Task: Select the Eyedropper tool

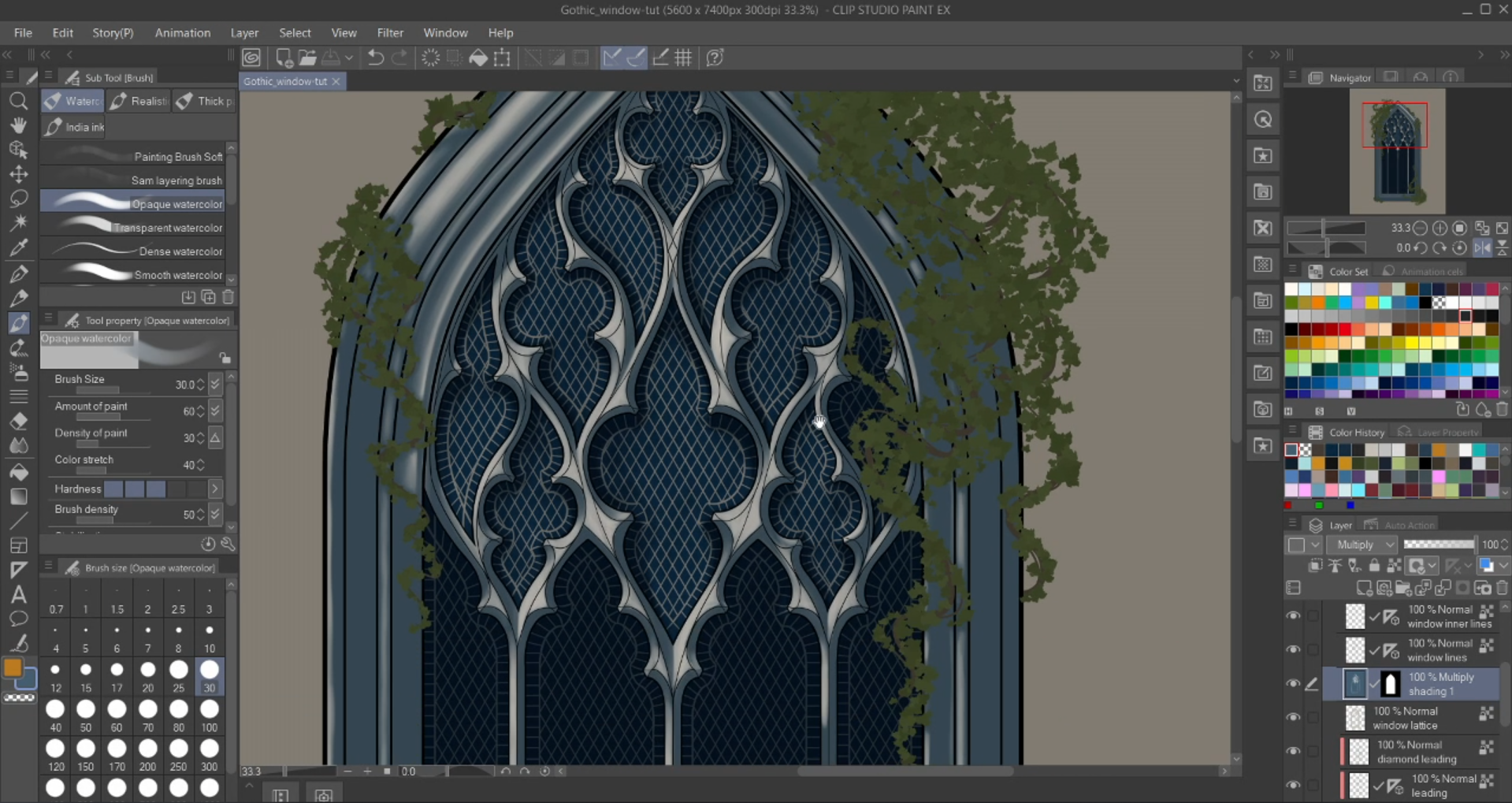Action: 18,248
